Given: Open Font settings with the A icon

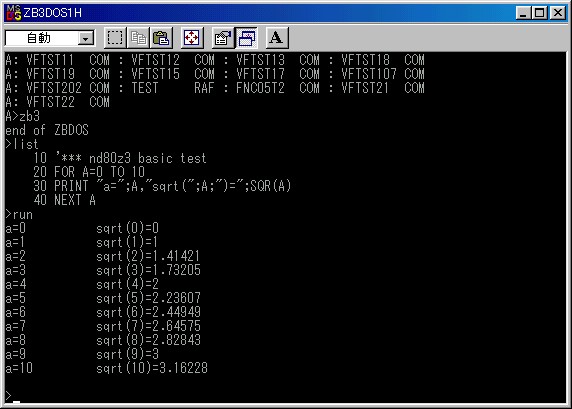Looking at the screenshot, I should pyautogui.click(x=277, y=38).
